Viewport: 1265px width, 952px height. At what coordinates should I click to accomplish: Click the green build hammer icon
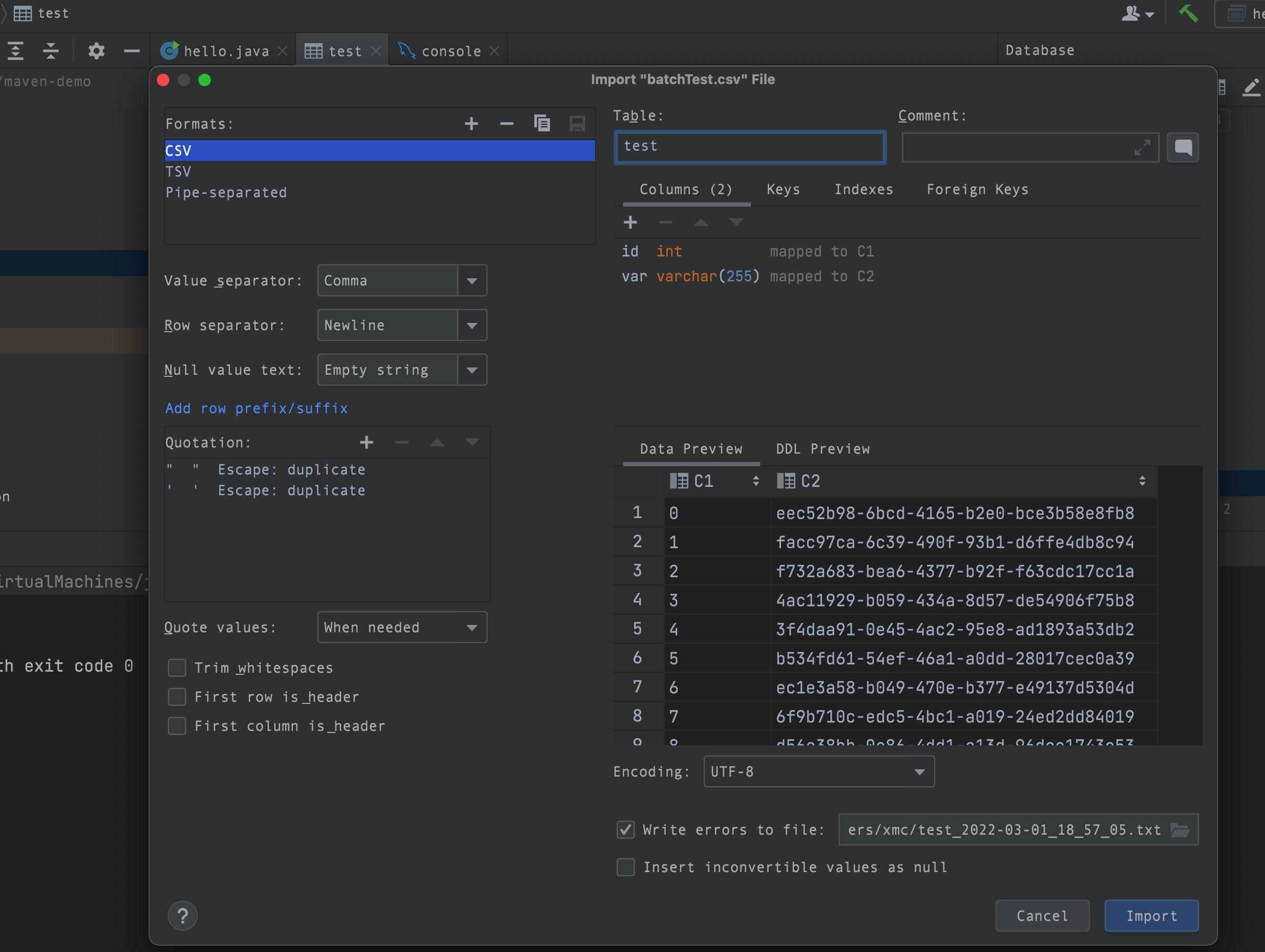(x=1188, y=12)
